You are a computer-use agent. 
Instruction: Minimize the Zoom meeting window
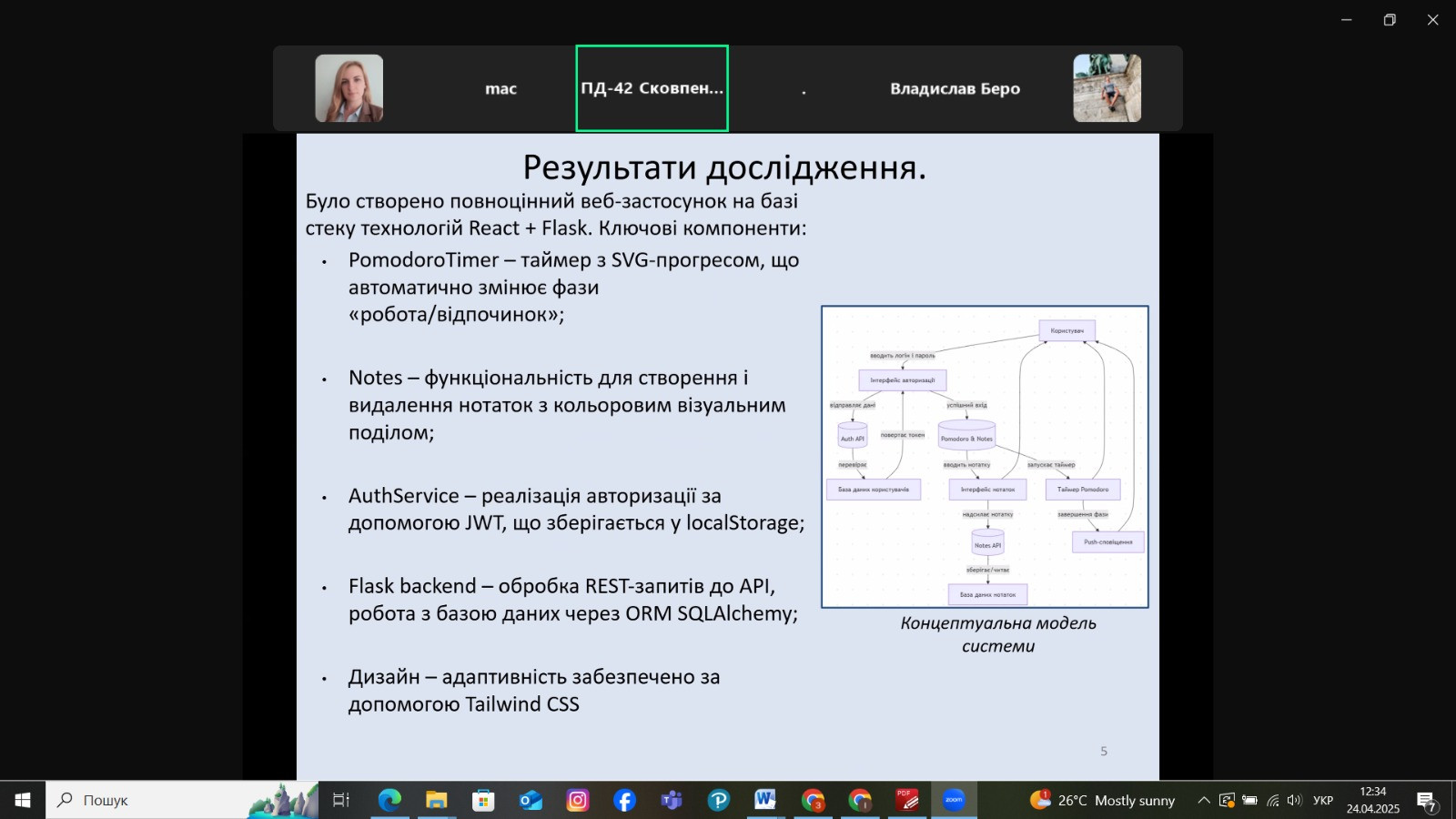(1347, 20)
